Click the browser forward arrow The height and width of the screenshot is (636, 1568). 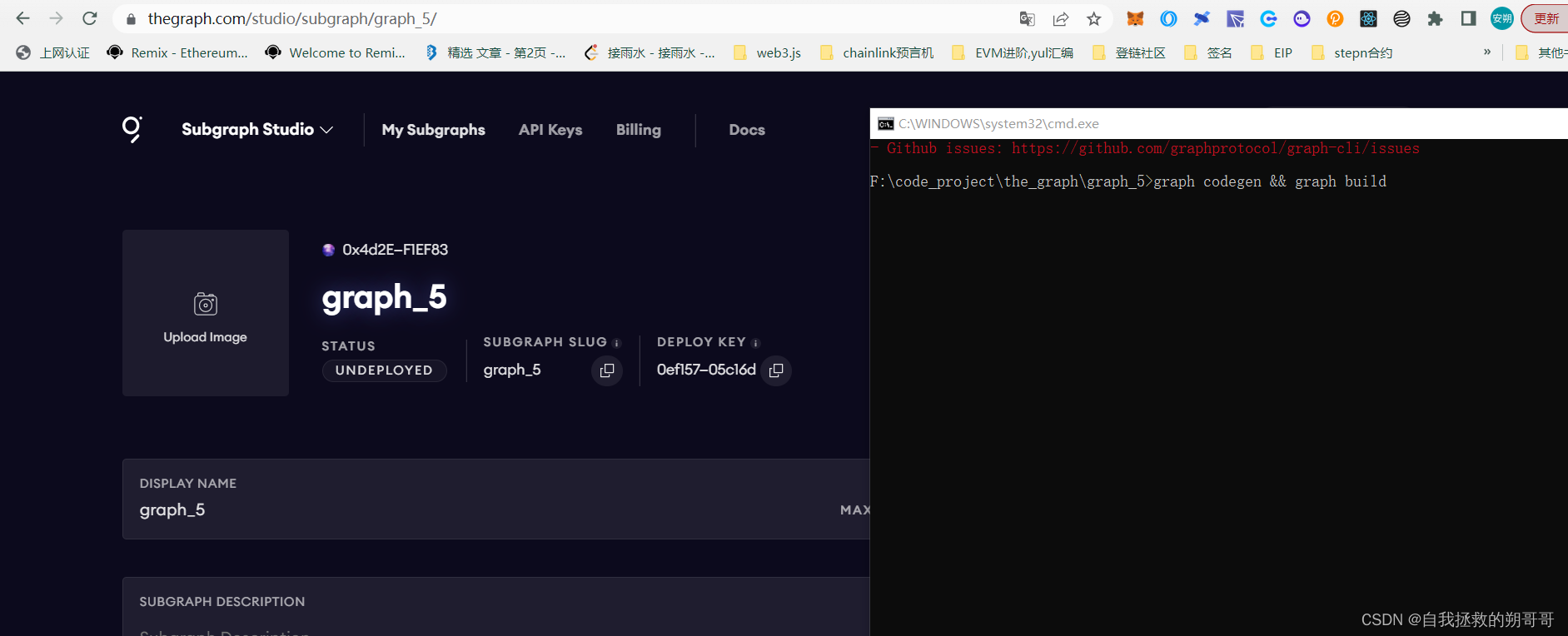57,18
